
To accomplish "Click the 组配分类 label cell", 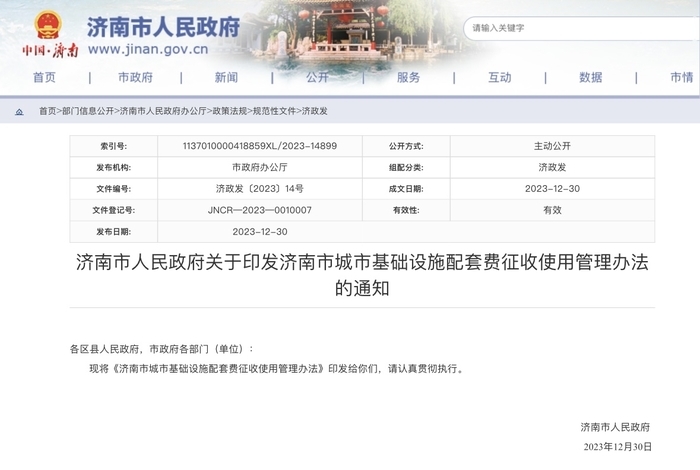I will pos(406,167).
